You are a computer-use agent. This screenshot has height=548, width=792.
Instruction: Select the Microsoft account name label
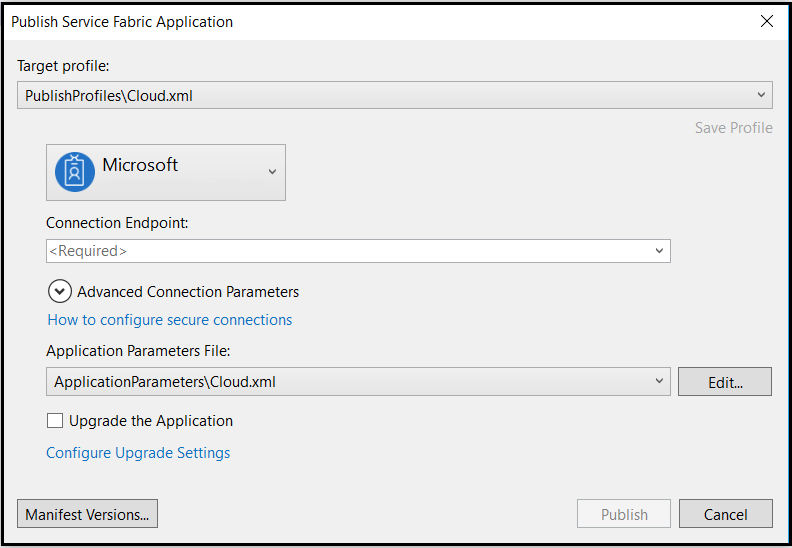[140, 165]
